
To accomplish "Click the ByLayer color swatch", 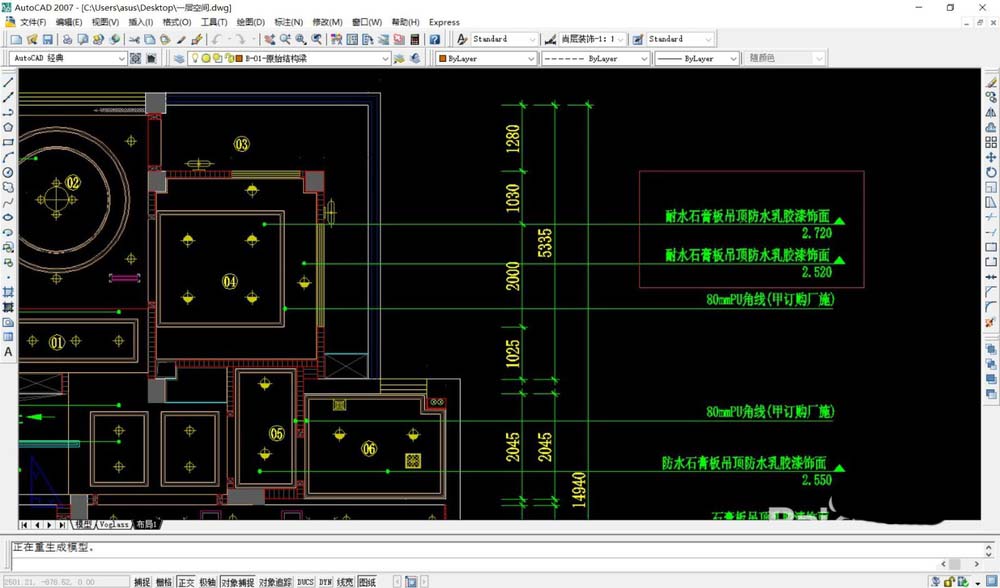I will (x=443, y=57).
